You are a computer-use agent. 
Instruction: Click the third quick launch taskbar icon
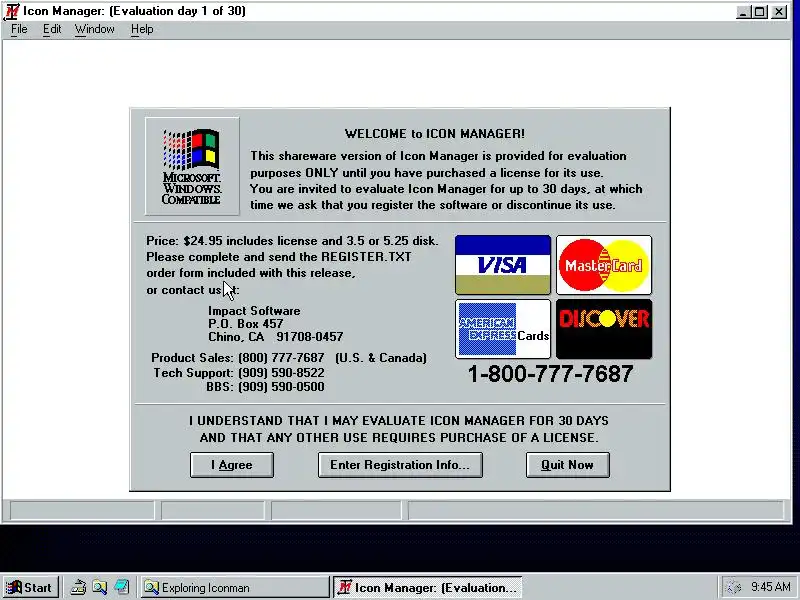[122, 587]
